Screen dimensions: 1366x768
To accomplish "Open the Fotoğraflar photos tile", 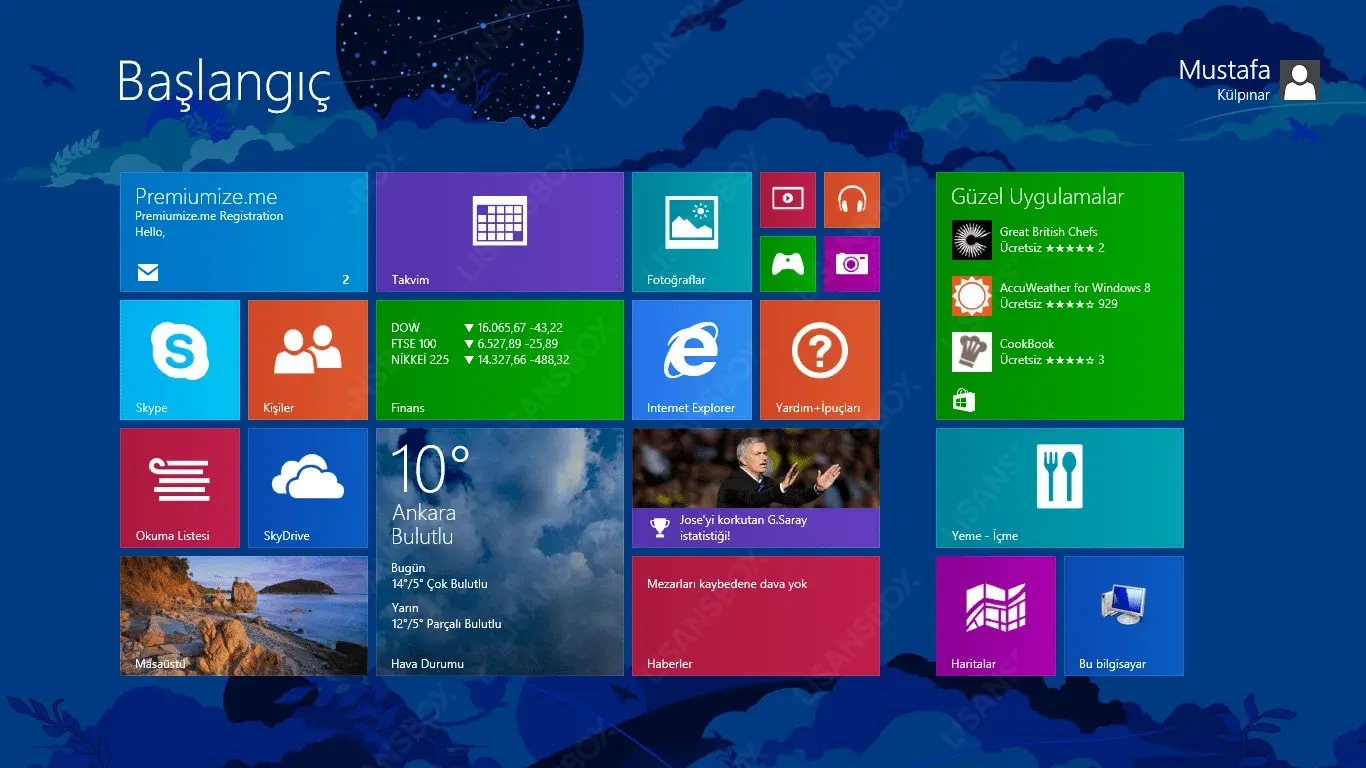I will coord(692,232).
